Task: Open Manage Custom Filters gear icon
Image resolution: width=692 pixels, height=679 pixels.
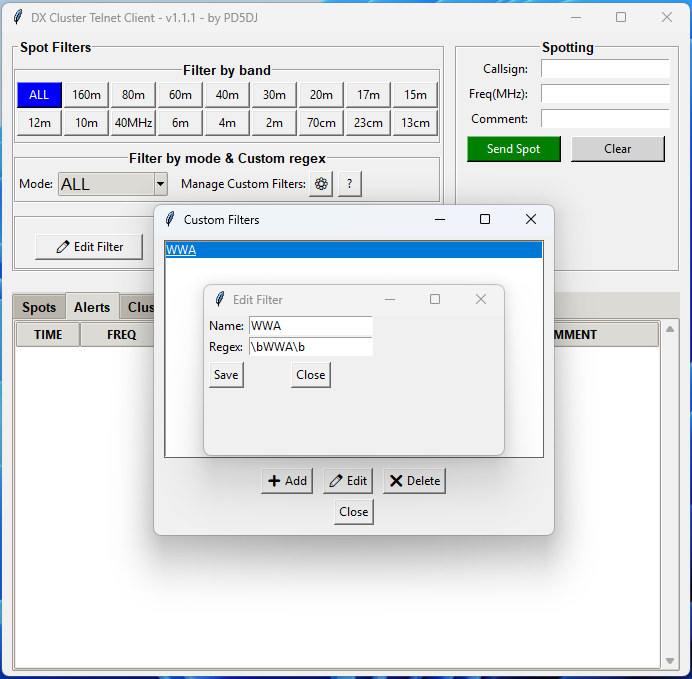Action: pyautogui.click(x=321, y=184)
